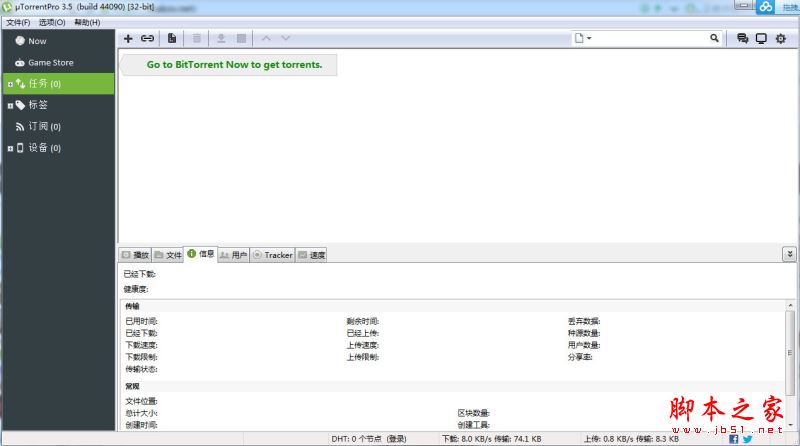Click the 已用时间 label
Image resolution: width=800 pixels, height=446 pixels.
point(141,321)
